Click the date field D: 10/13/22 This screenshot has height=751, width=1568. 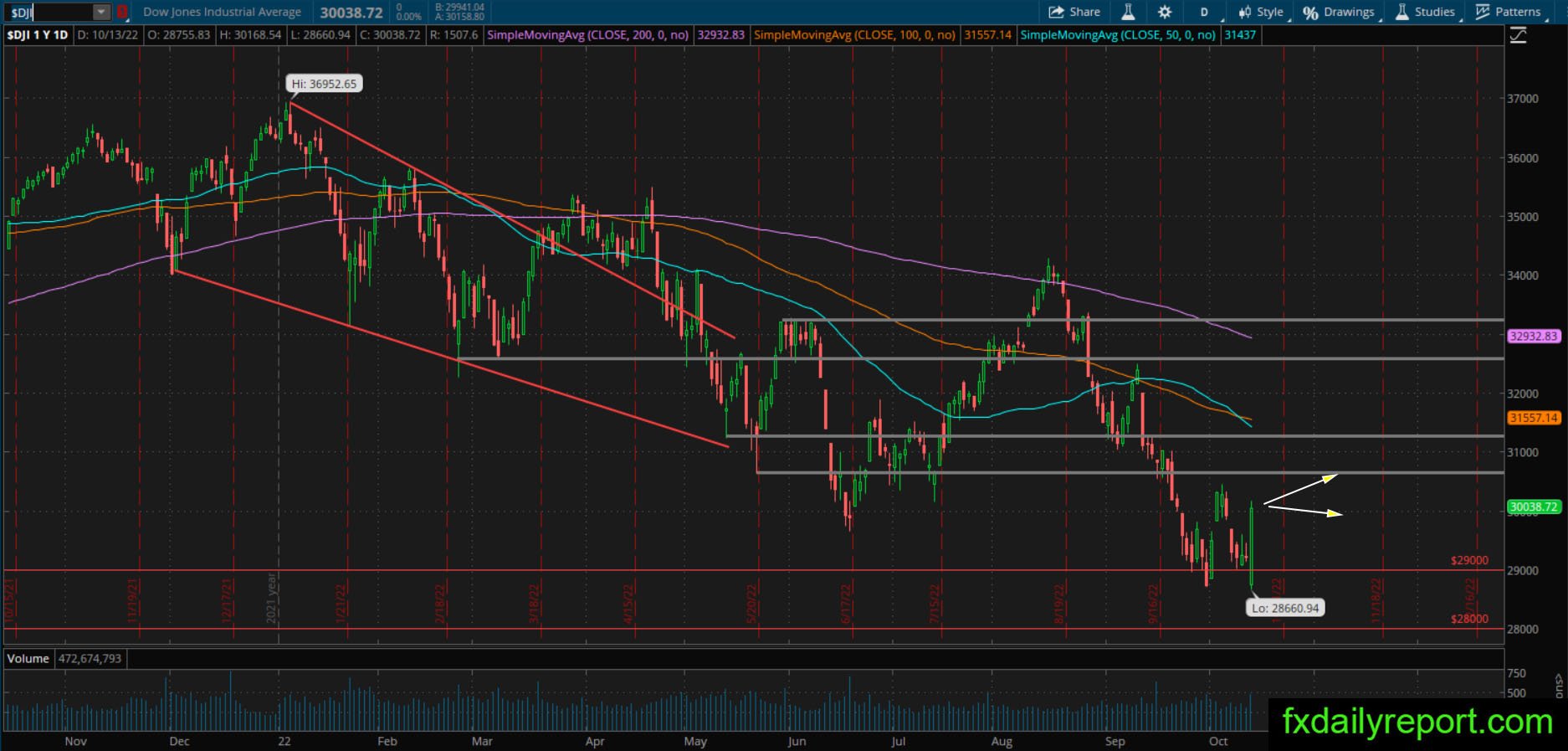(x=108, y=35)
